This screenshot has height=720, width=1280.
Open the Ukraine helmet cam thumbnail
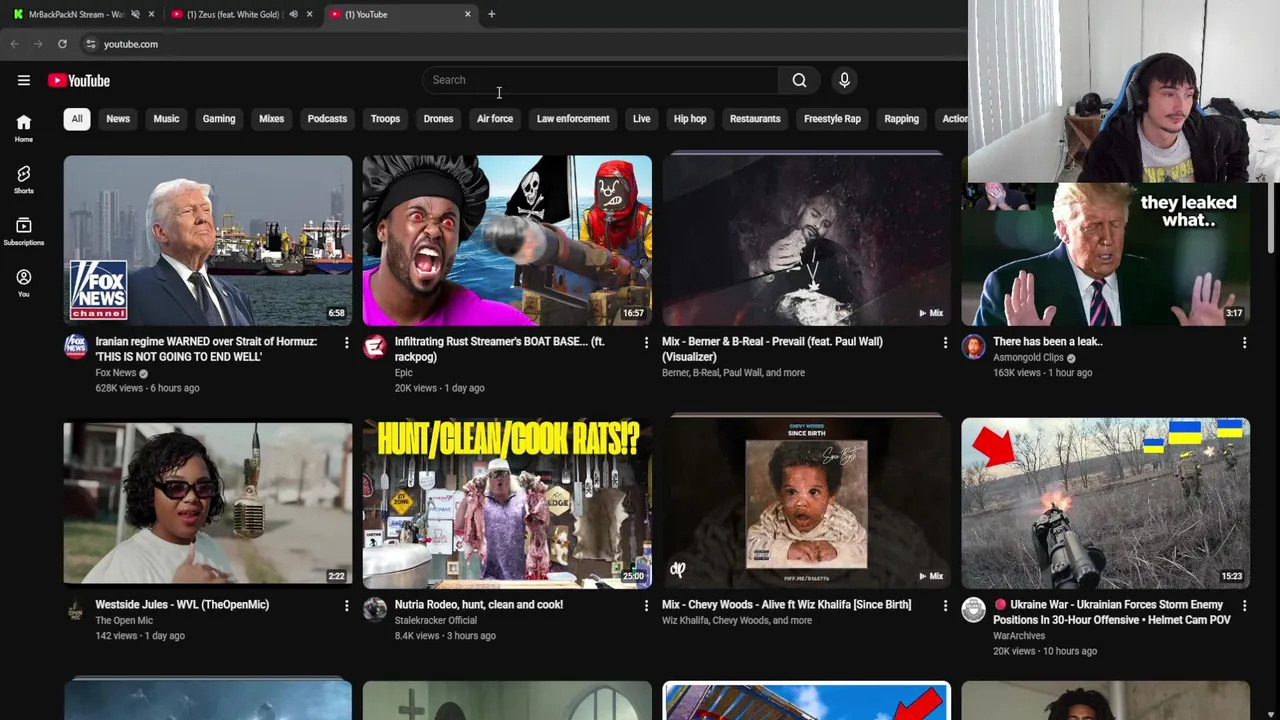pyautogui.click(x=1105, y=503)
